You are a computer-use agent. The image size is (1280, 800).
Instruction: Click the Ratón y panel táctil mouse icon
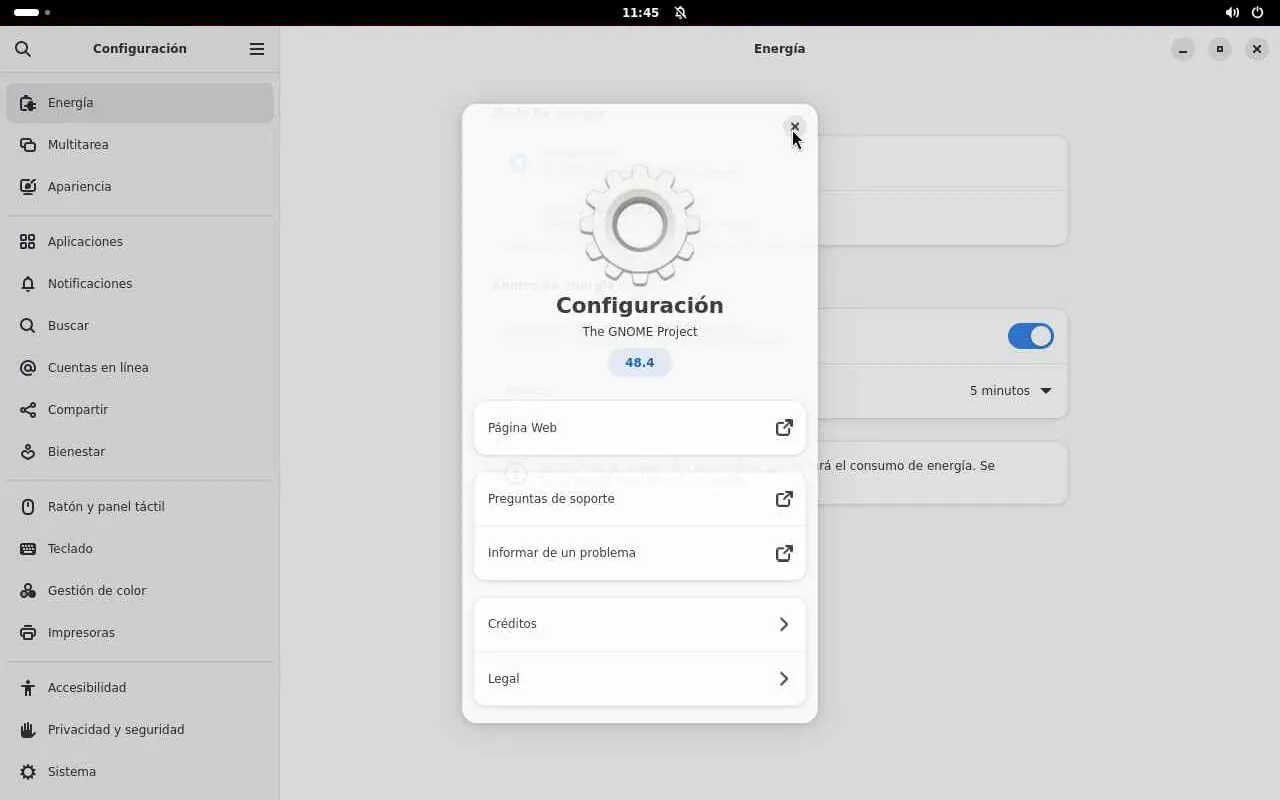click(28, 507)
